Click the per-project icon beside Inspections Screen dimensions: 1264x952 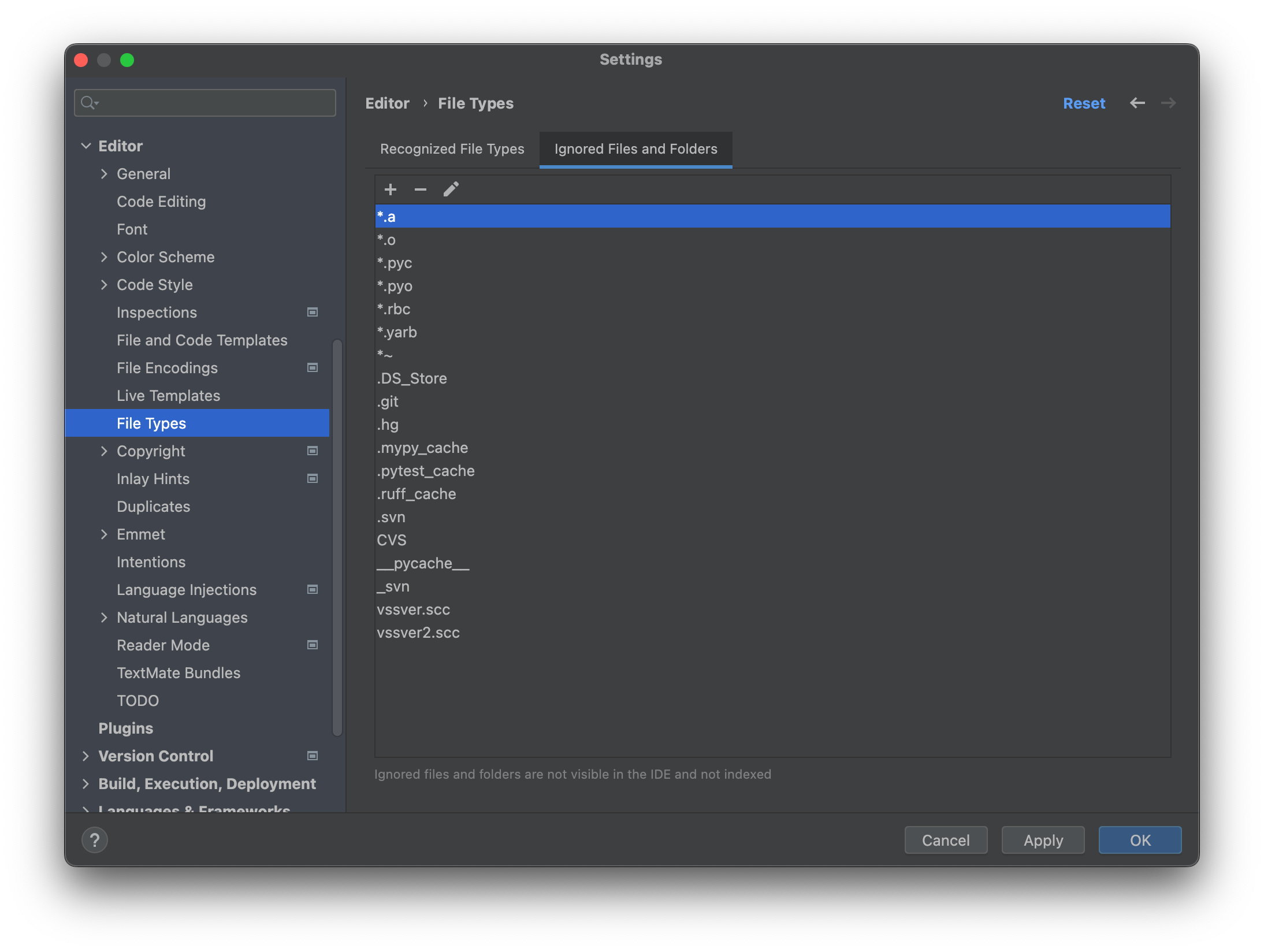click(312, 312)
